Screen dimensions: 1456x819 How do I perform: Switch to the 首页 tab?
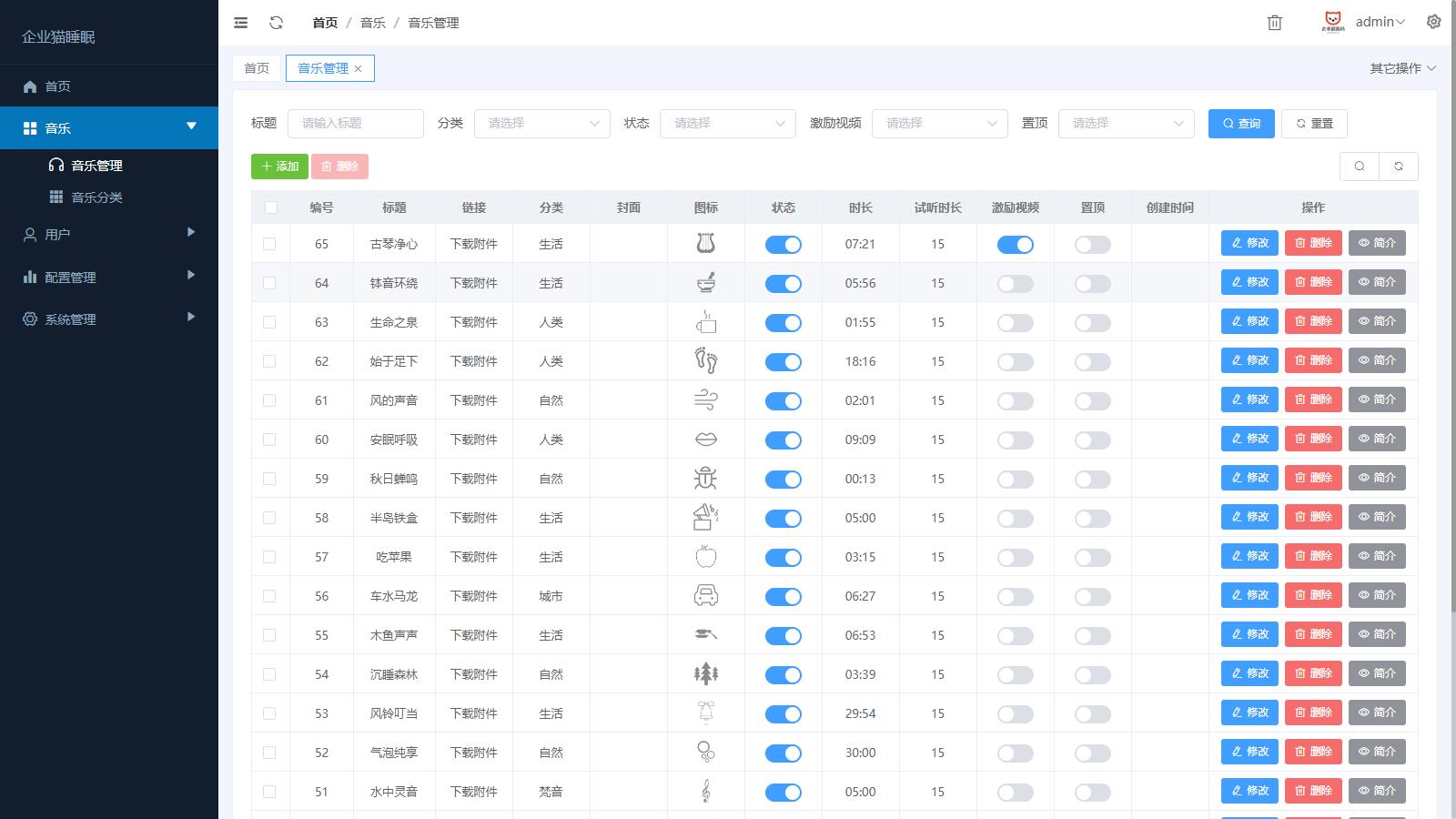(257, 68)
